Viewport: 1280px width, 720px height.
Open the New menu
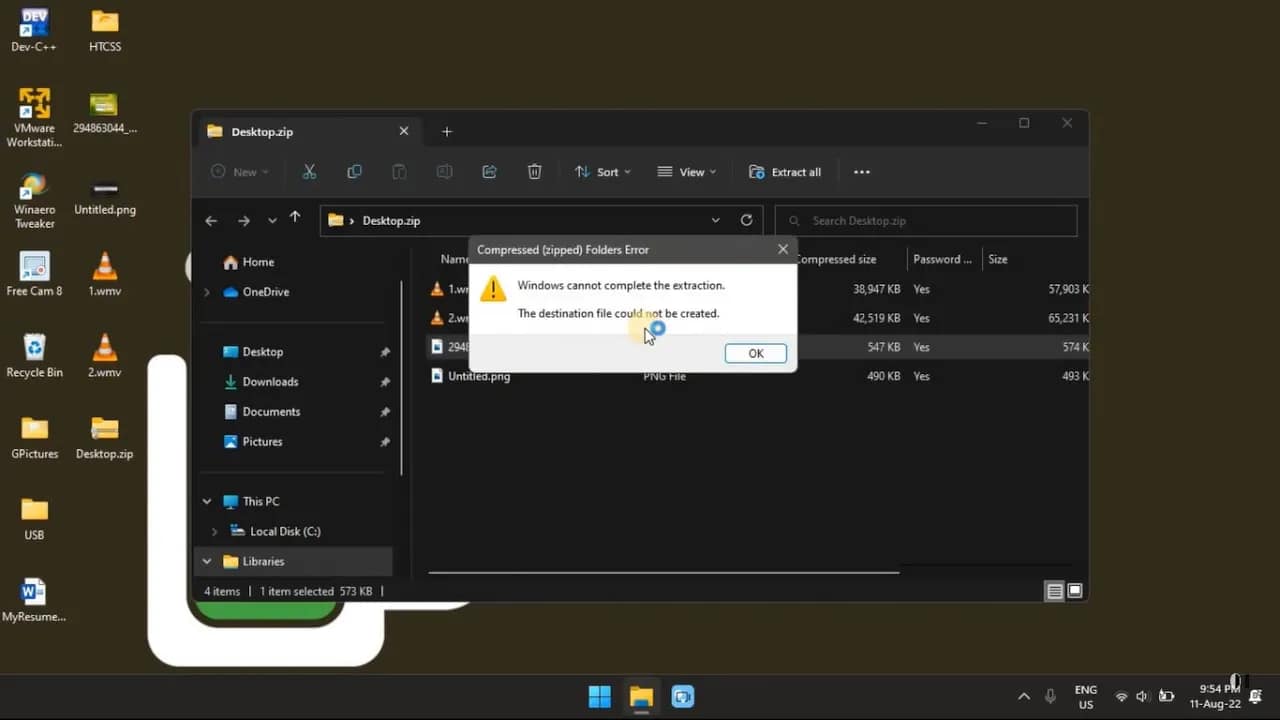pos(239,171)
